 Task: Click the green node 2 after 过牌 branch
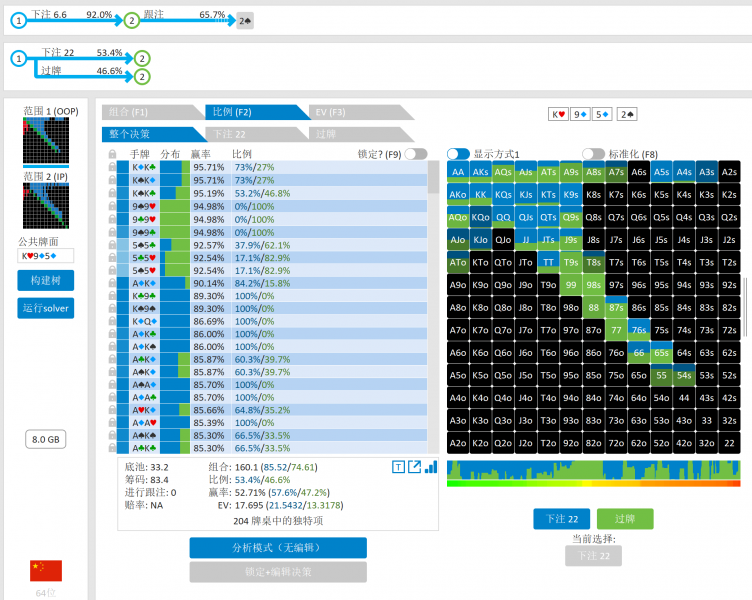[142, 76]
